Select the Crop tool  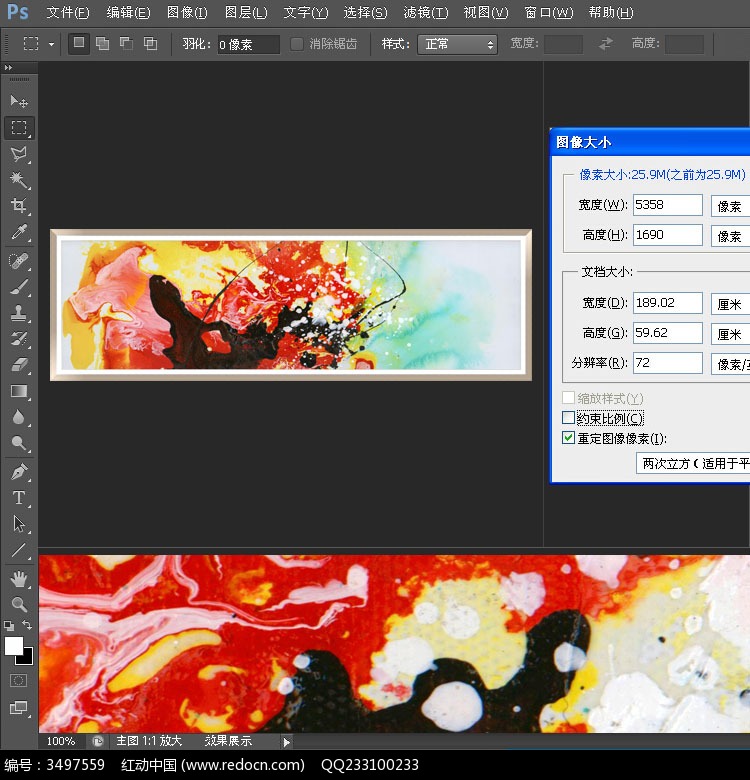point(19,205)
